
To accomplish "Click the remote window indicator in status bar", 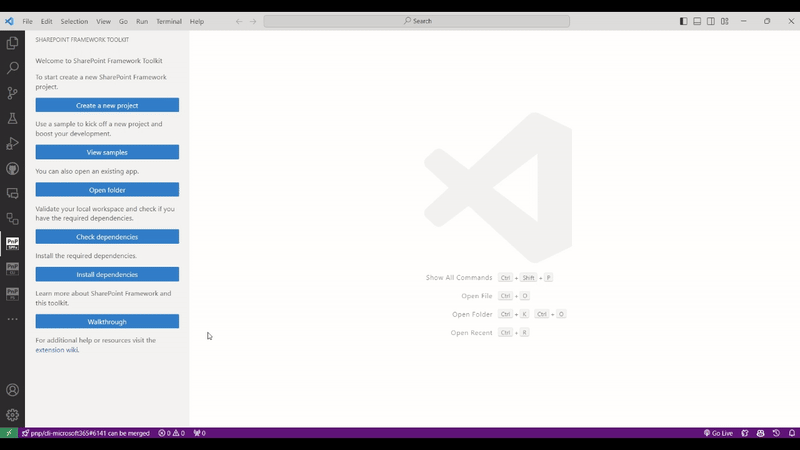I will coord(9,433).
